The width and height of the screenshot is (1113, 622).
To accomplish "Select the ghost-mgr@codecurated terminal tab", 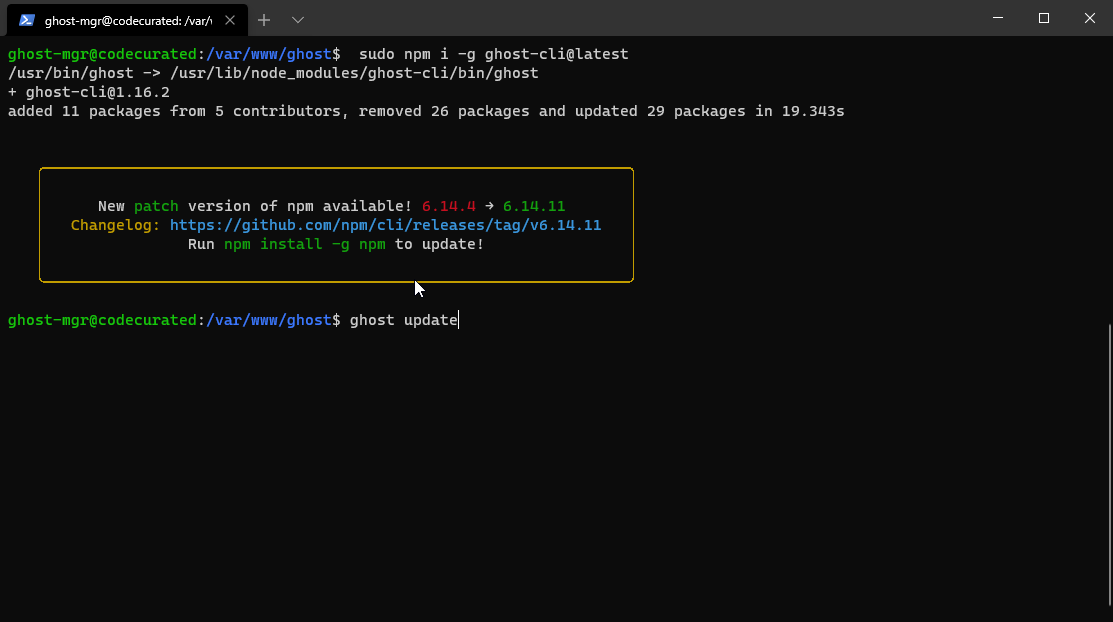I will click(128, 21).
